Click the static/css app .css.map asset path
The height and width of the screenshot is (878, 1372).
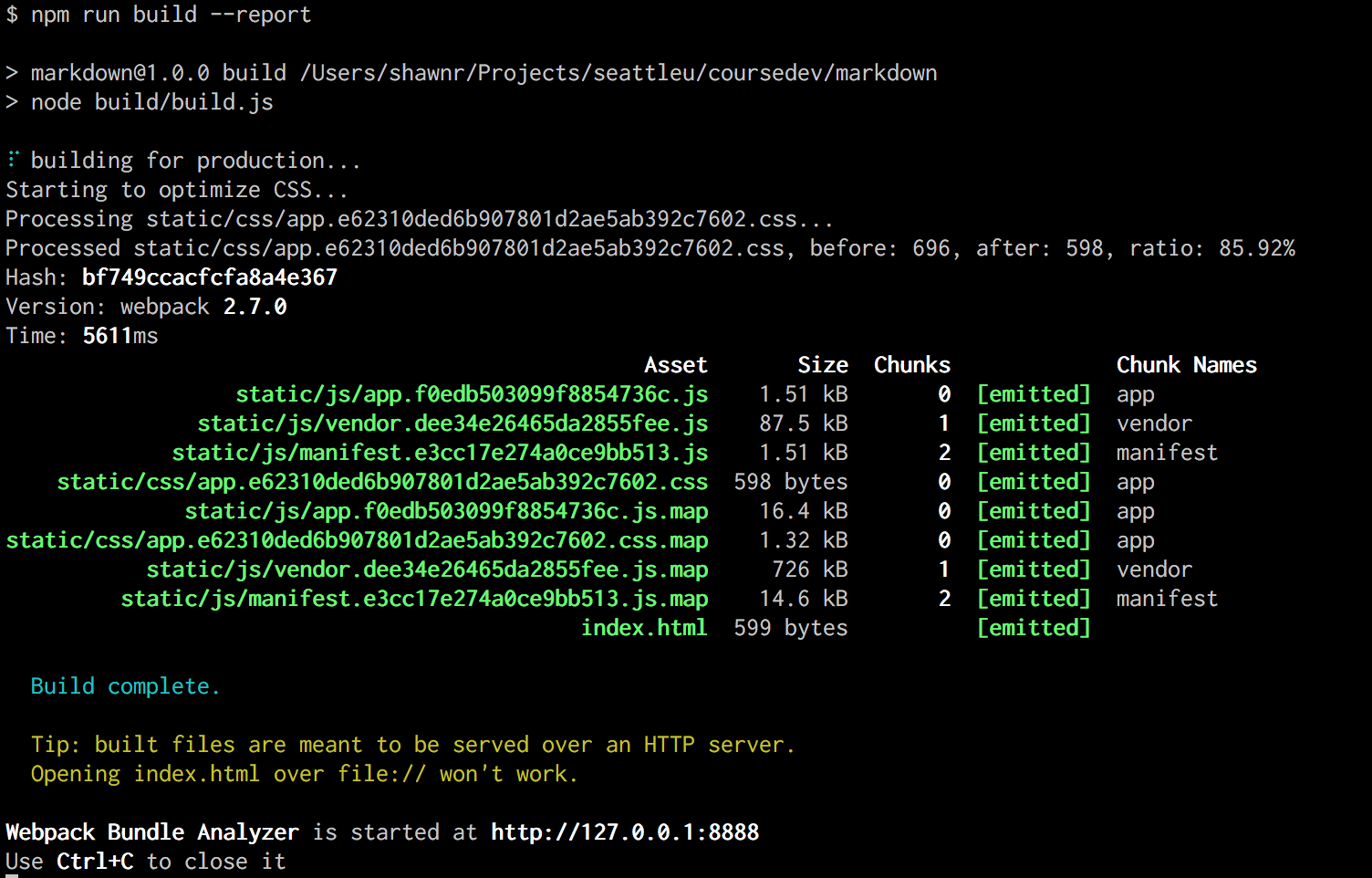pos(357,540)
